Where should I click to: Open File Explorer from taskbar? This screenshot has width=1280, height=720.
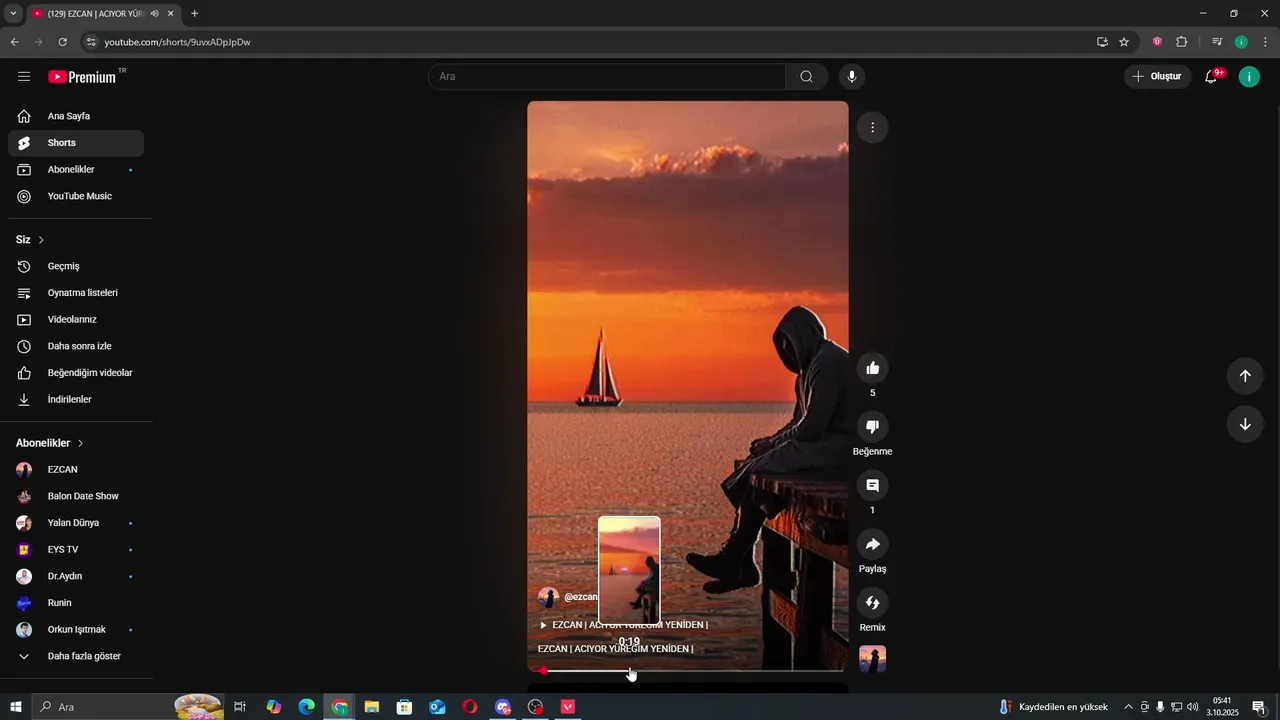372,707
